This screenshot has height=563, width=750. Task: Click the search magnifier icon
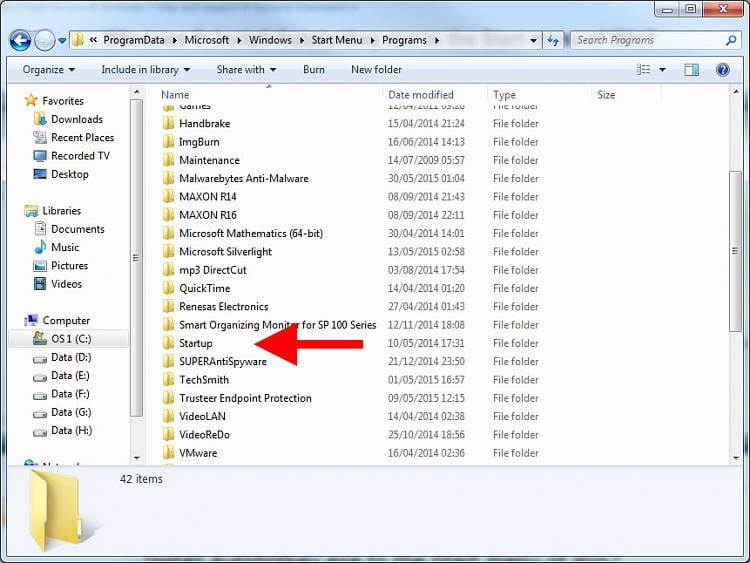pyautogui.click(x=731, y=41)
